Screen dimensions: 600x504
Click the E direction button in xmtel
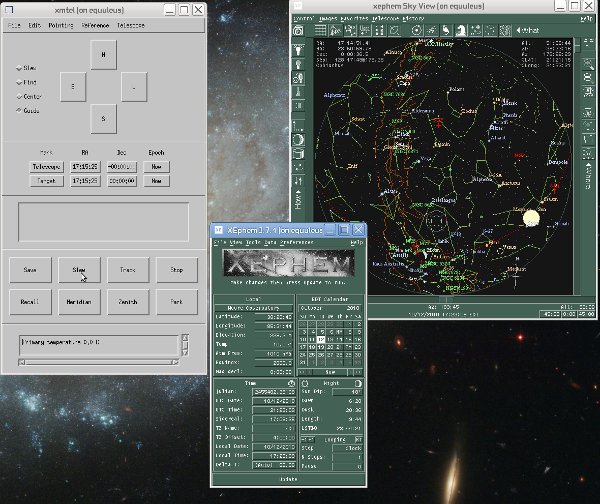click(x=73, y=87)
